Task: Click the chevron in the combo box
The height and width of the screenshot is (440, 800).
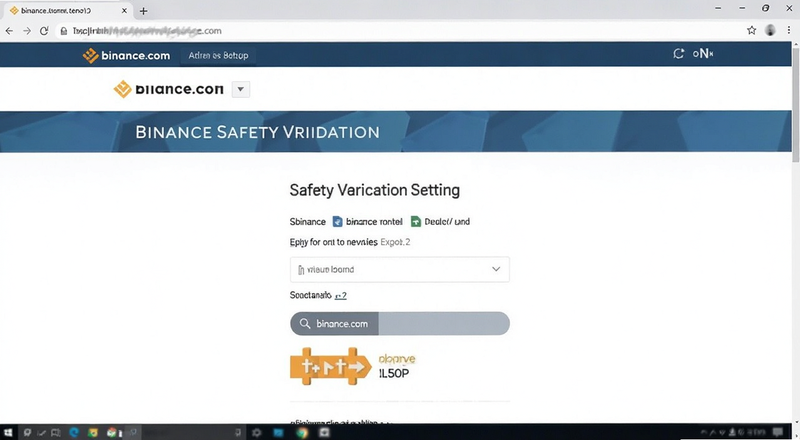Action: 496,269
